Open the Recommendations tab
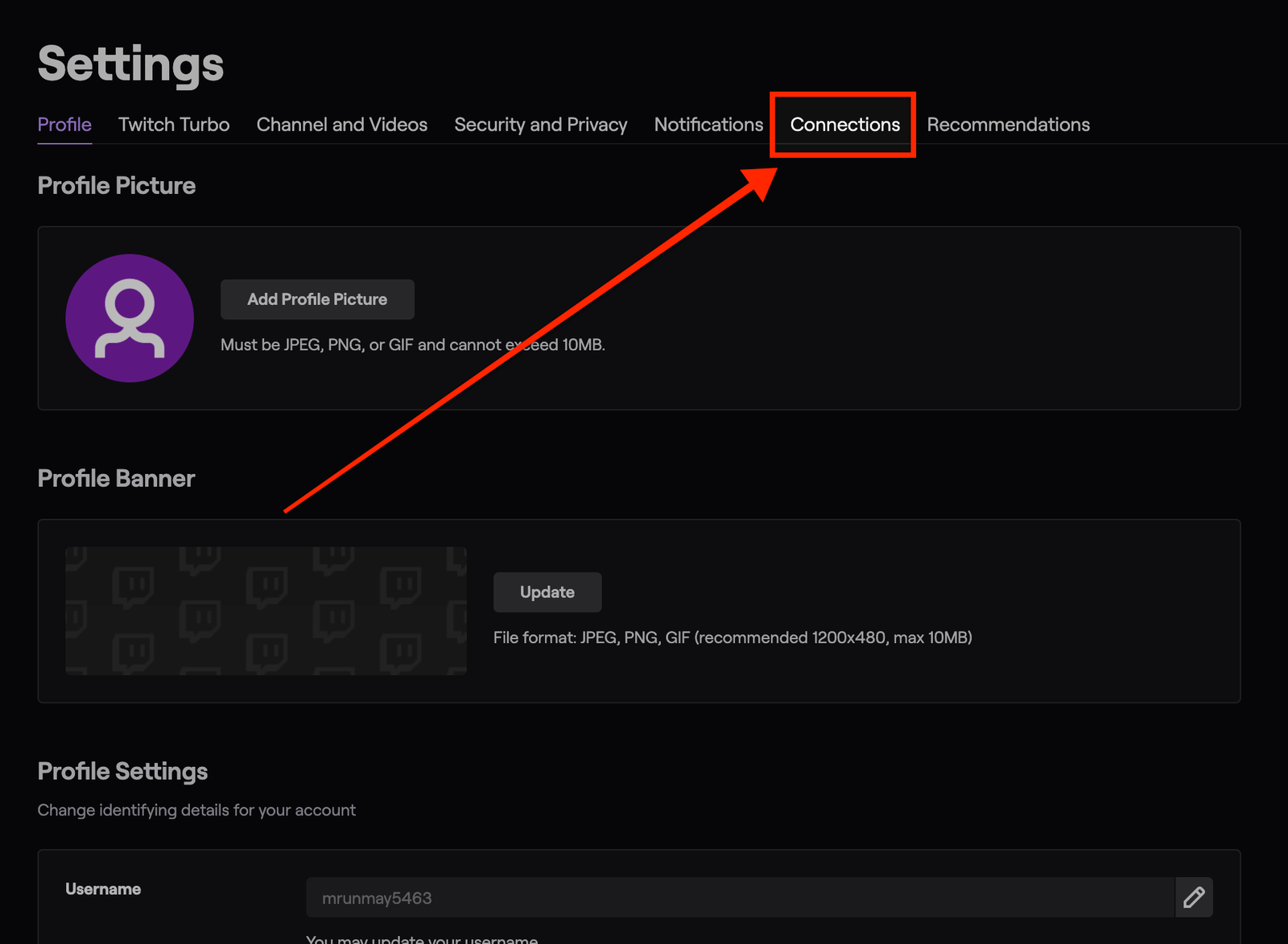 [x=1008, y=125]
